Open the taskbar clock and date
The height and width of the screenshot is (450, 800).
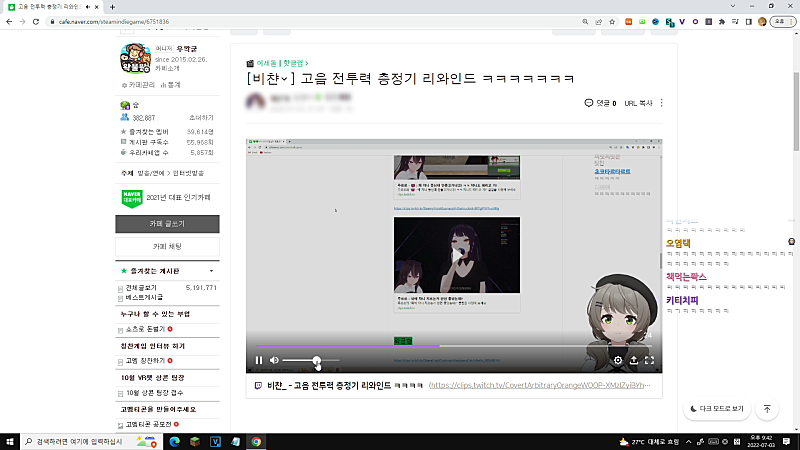pos(761,442)
